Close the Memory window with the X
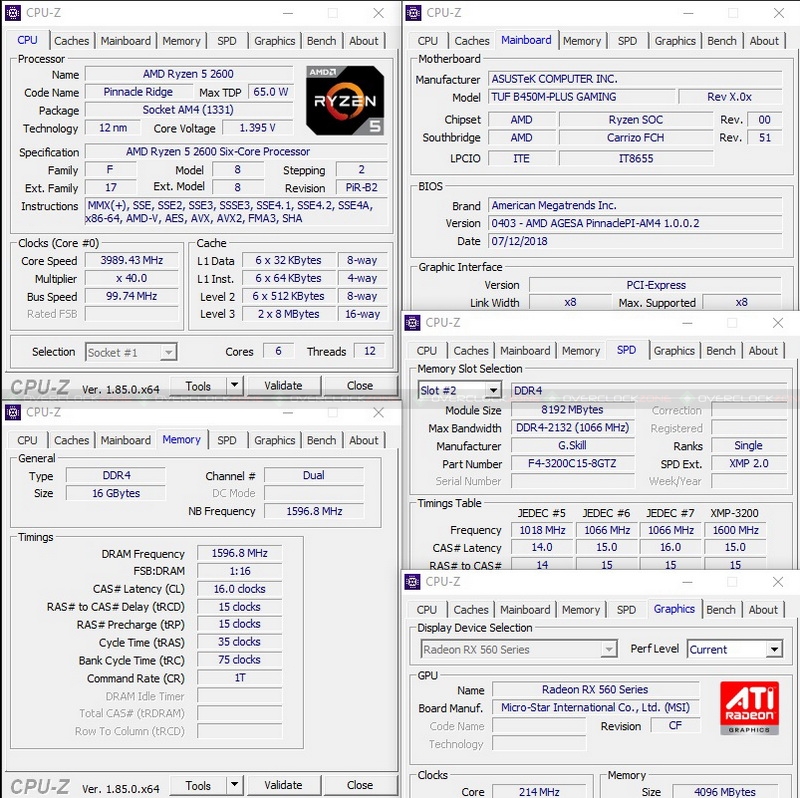The width and height of the screenshot is (800, 798). point(378,412)
